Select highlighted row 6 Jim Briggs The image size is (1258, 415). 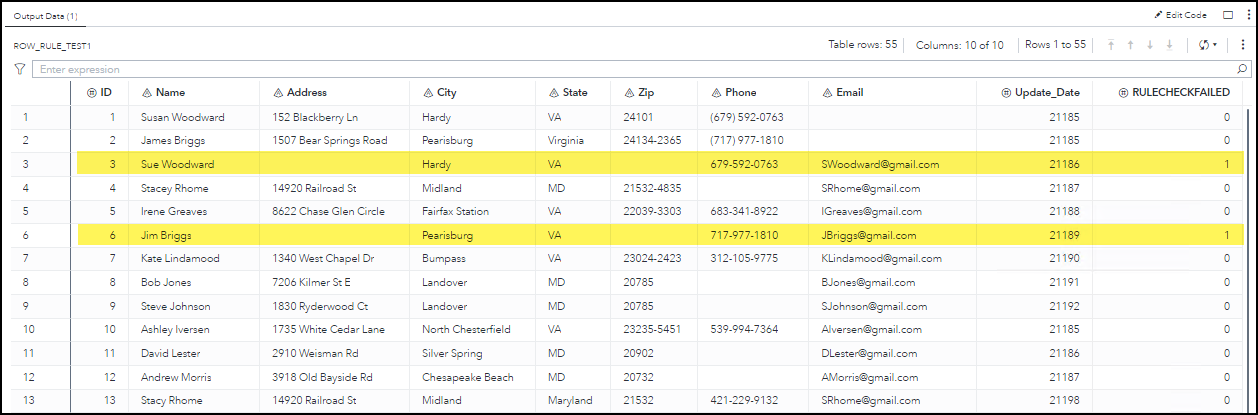(166, 236)
